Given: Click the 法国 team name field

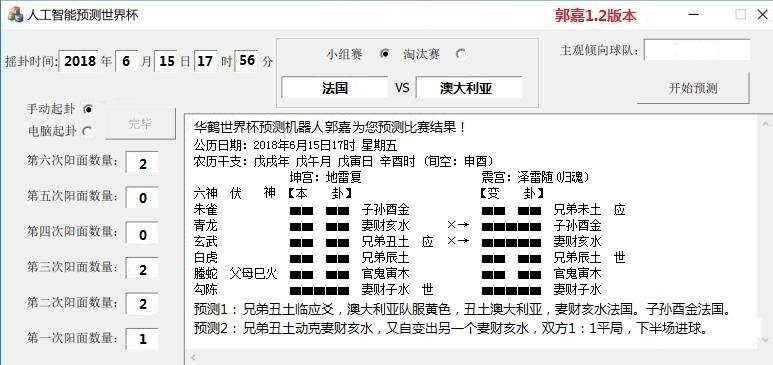Looking at the screenshot, I should pyautogui.click(x=335, y=88).
